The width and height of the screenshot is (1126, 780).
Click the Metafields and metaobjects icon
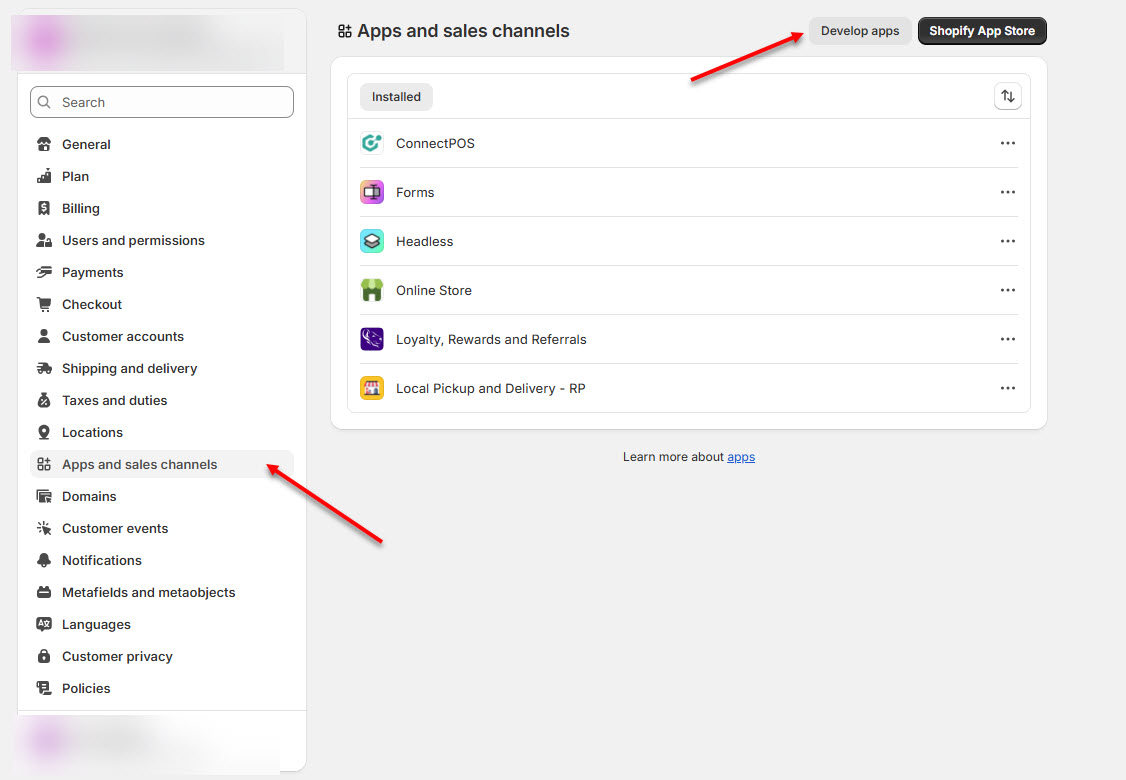coord(44,593)
